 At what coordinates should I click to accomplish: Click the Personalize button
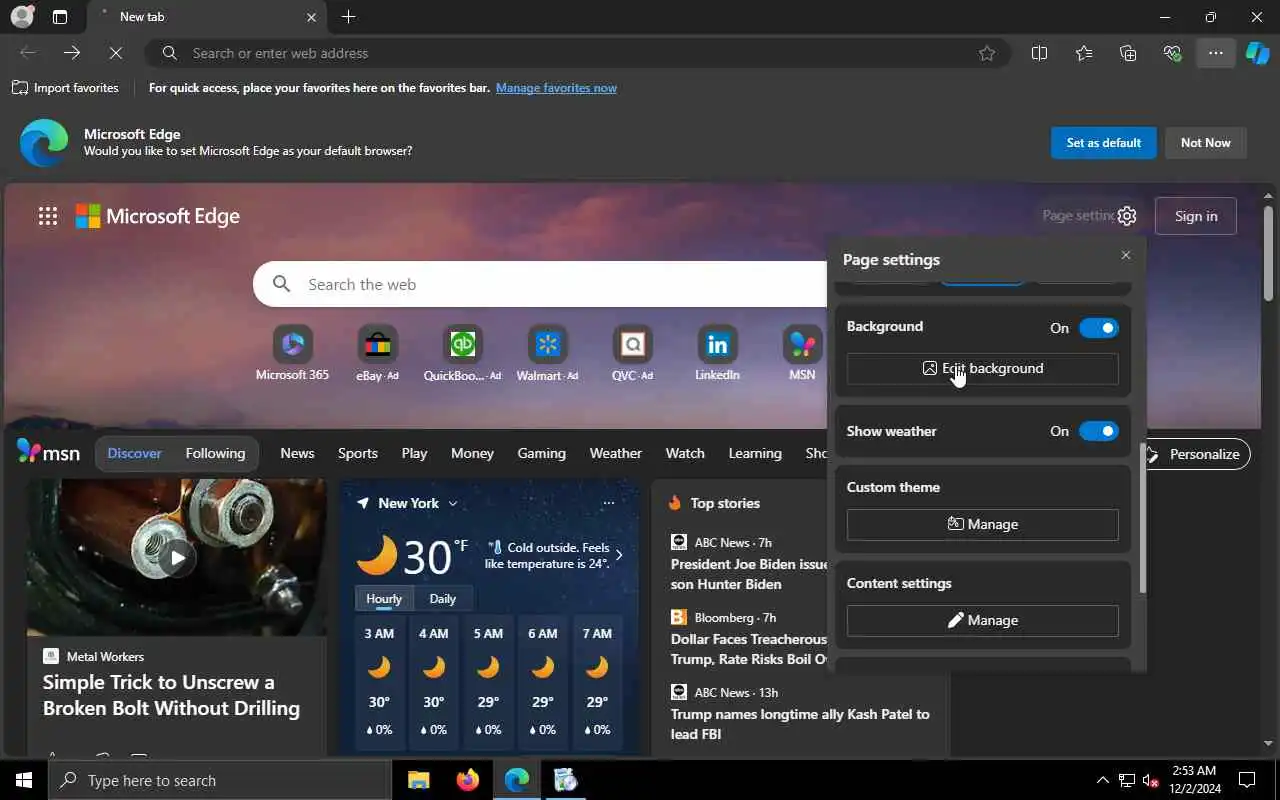click(1195, 454)
